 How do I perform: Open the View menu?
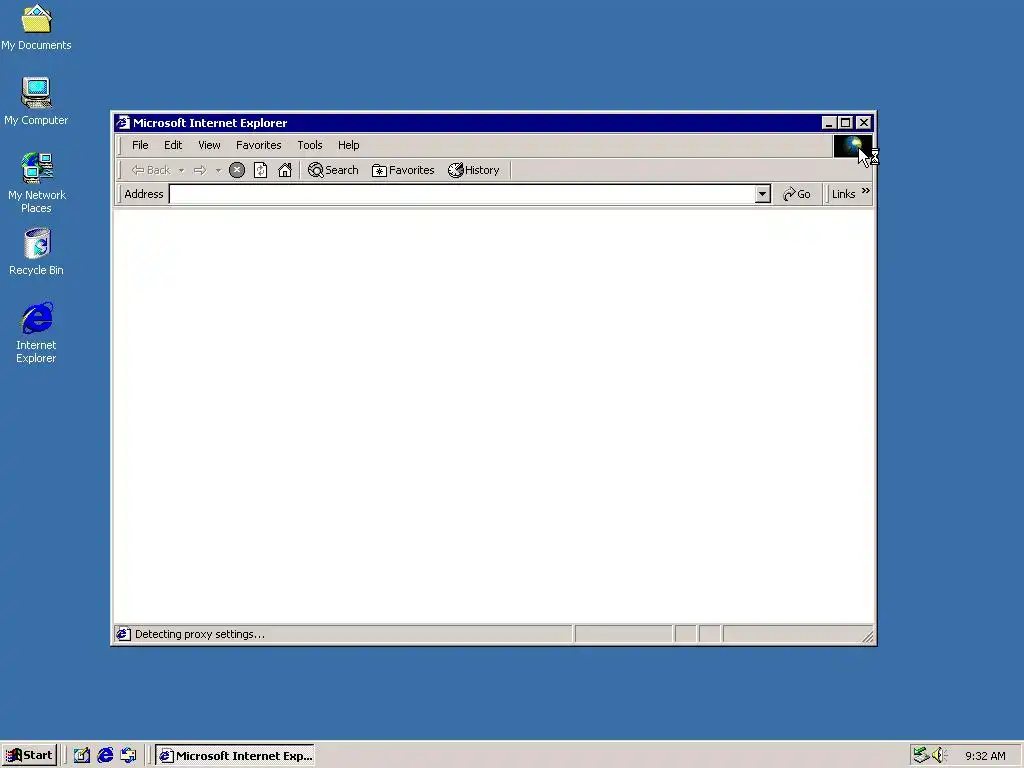click(x=210, y=145)
